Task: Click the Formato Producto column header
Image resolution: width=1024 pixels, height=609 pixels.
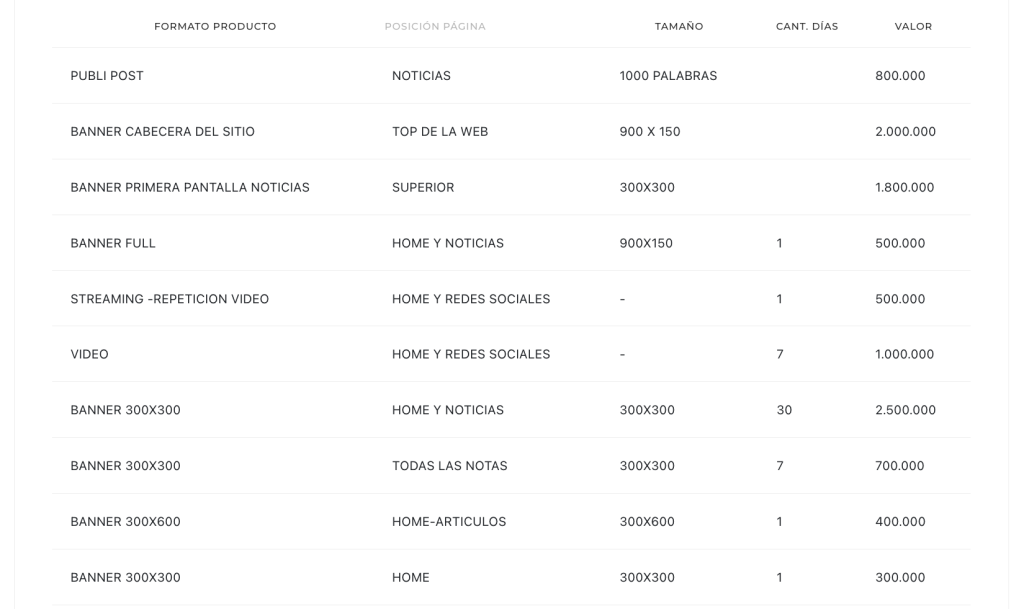Action: click(215, 26)
